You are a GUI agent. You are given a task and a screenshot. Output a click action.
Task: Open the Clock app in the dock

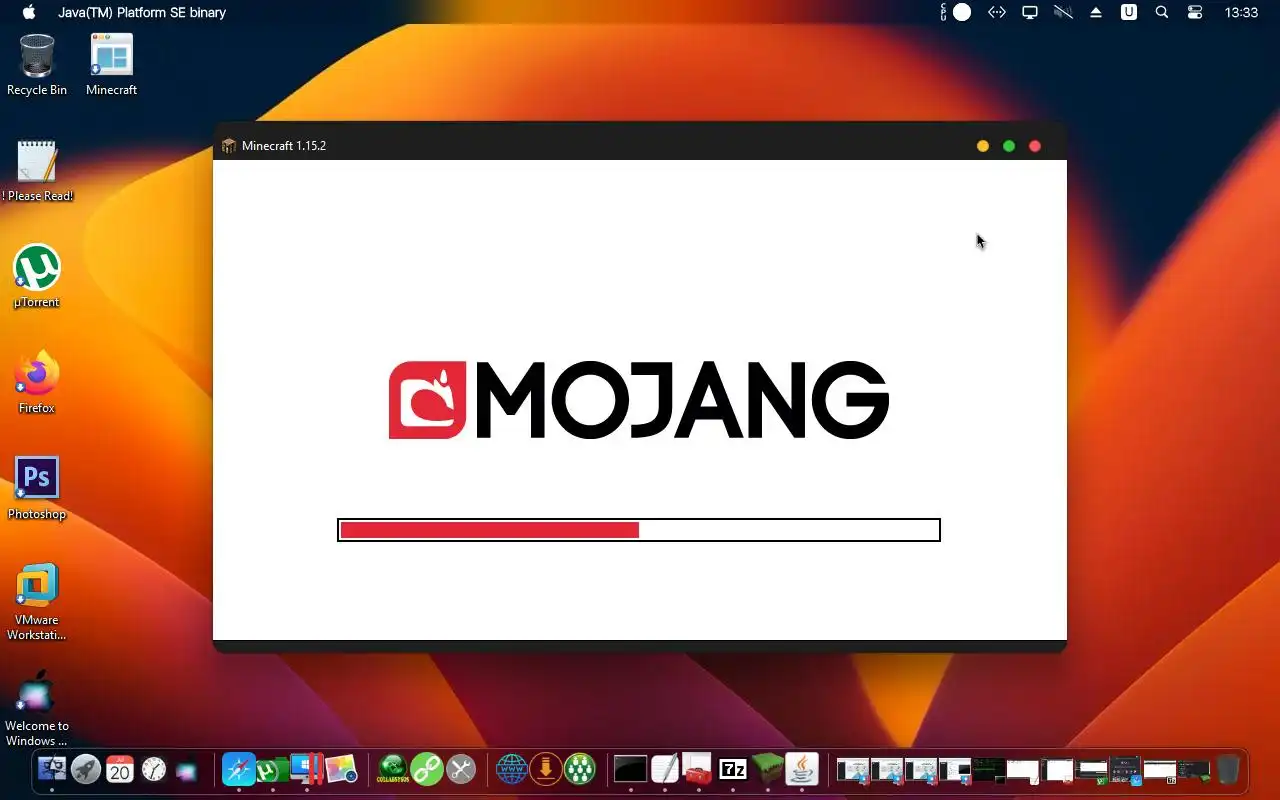coord(154,769)
